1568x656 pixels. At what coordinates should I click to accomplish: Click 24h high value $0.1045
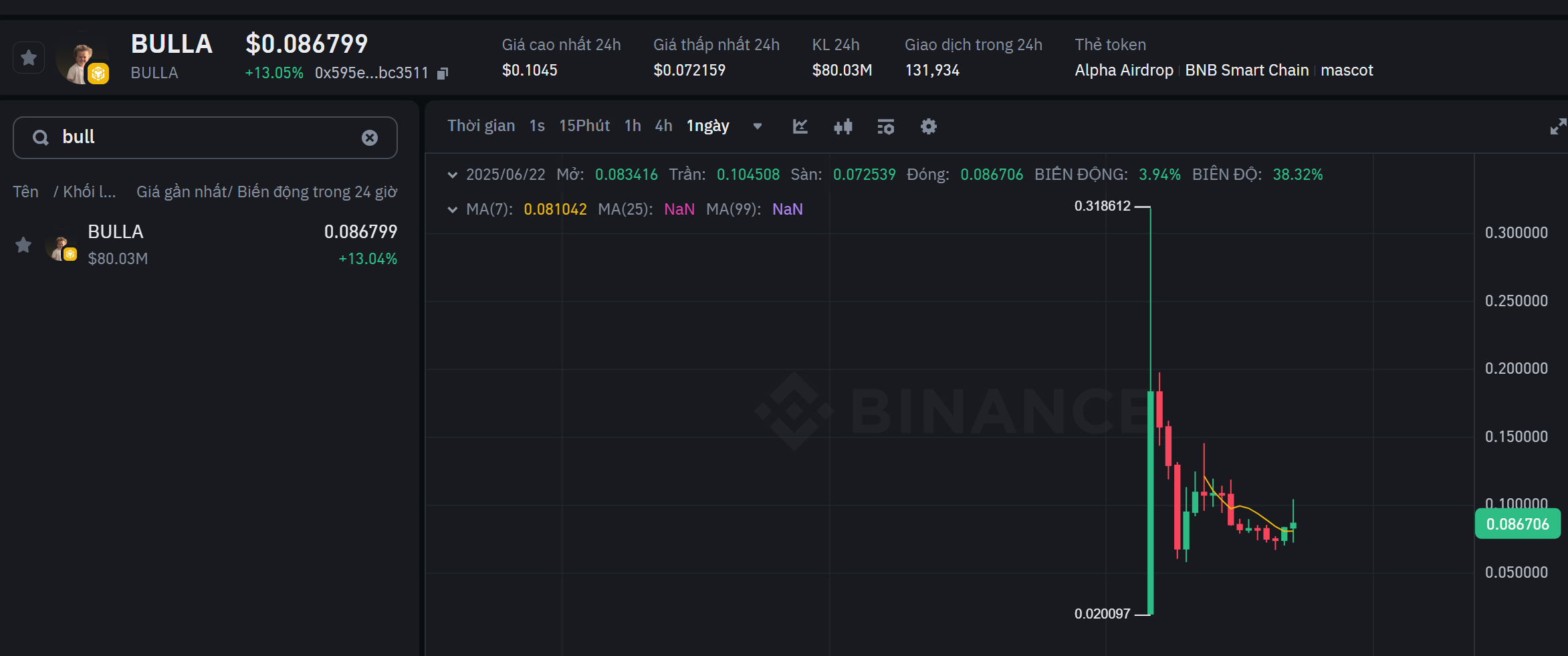[530, 70]
